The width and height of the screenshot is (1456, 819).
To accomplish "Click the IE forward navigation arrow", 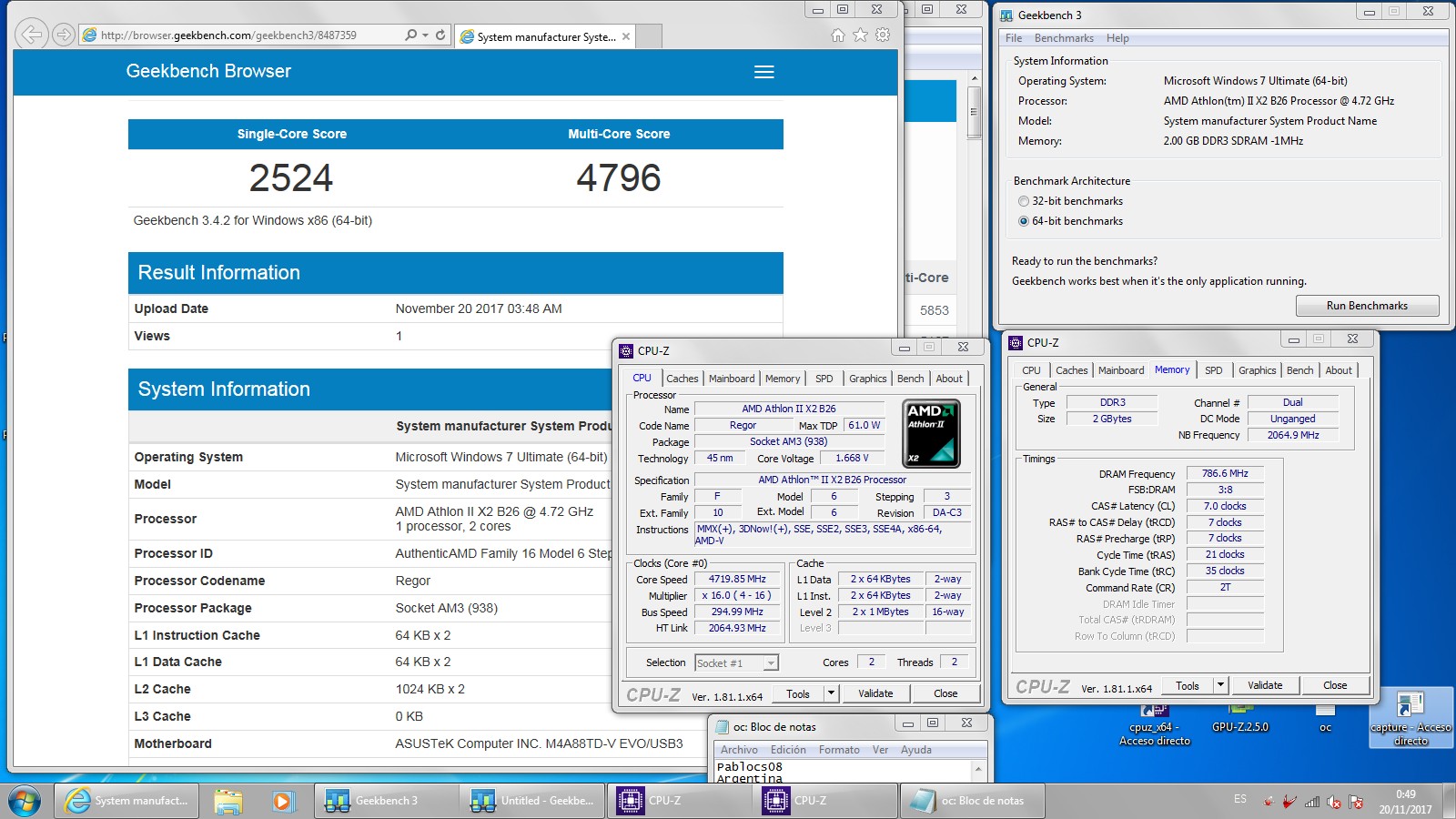I will (63, 35).
